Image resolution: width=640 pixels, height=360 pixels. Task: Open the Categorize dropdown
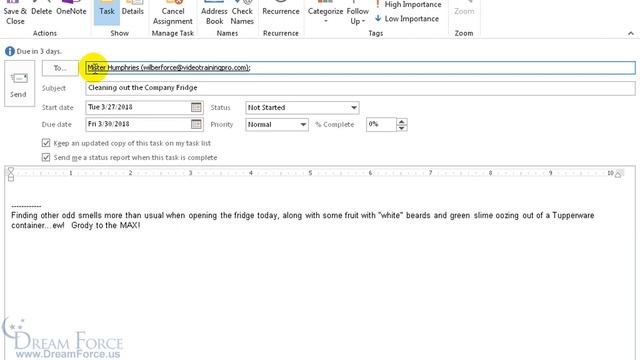point(325,13)
